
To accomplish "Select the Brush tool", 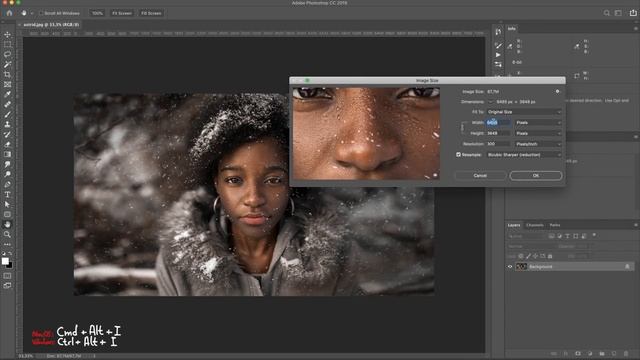I will click(7, 114).
